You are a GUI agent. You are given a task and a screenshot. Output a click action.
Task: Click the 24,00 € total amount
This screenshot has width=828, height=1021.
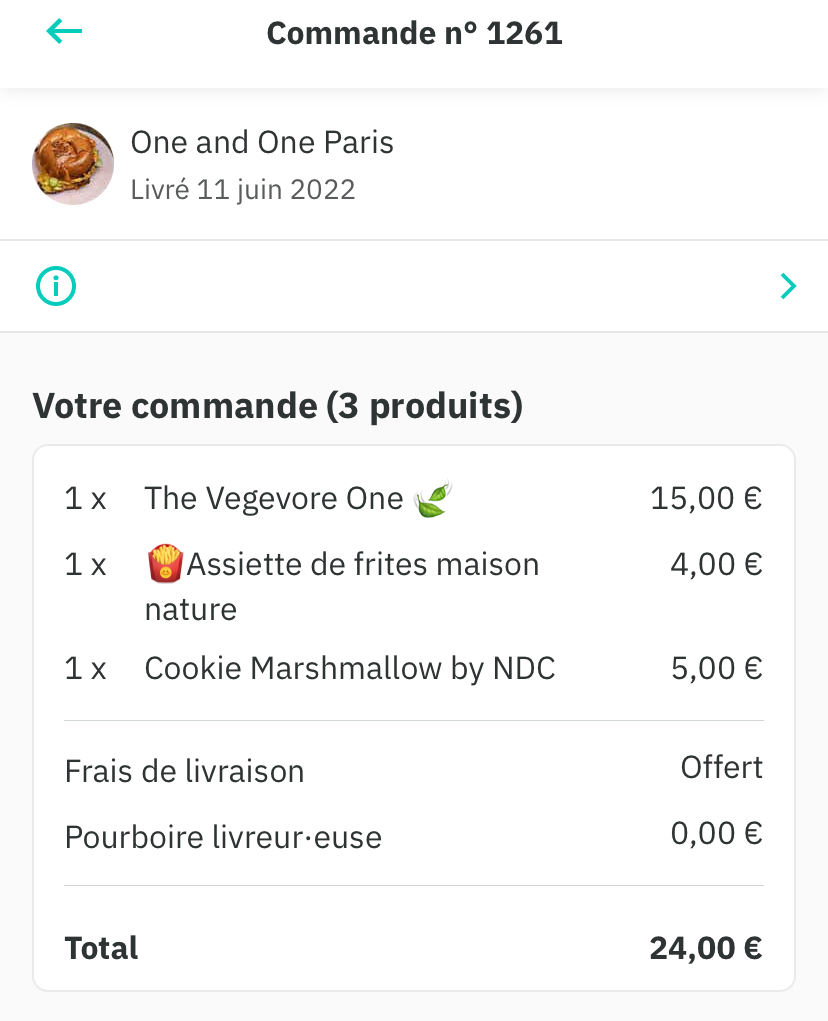tap(705, 947)
